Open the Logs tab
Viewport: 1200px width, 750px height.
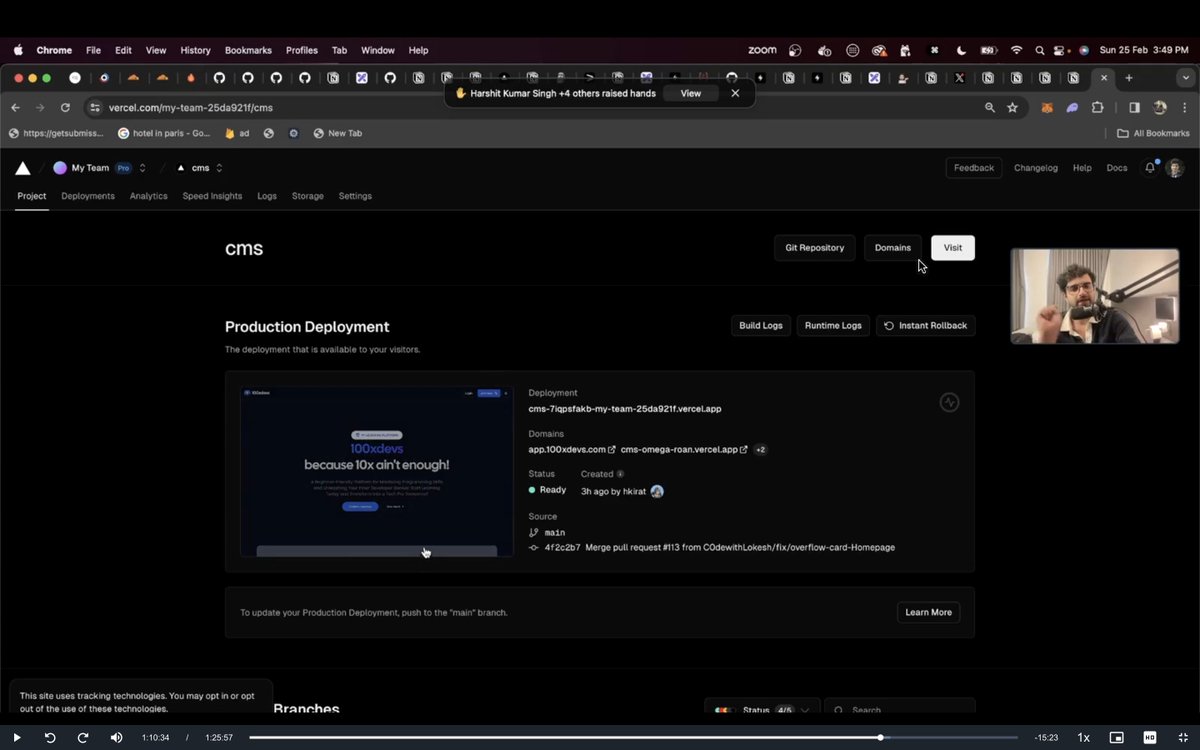tap(267, 196)
